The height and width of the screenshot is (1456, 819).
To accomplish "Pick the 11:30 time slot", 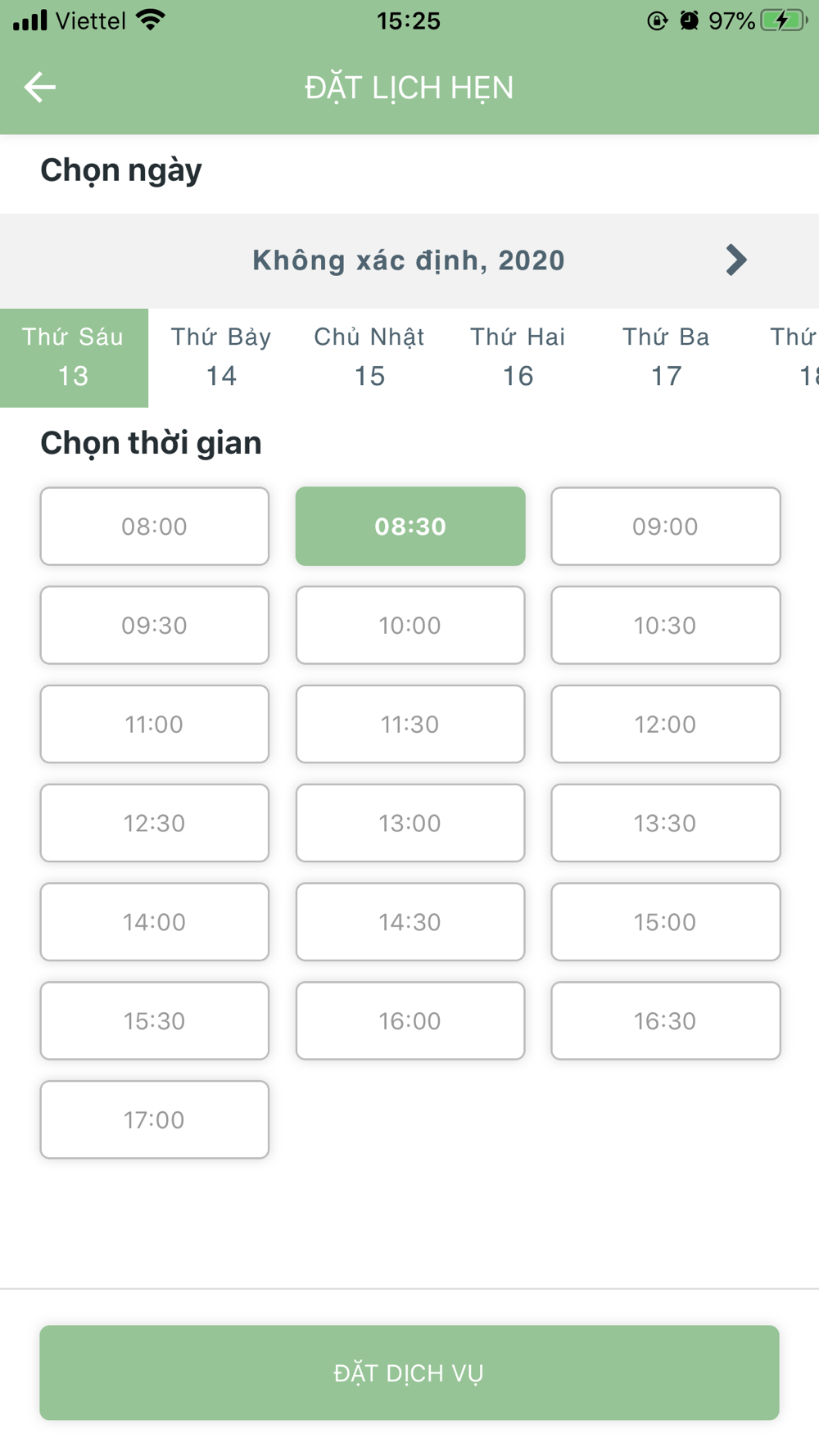I will pyautogui.click(x=410, y=724).
